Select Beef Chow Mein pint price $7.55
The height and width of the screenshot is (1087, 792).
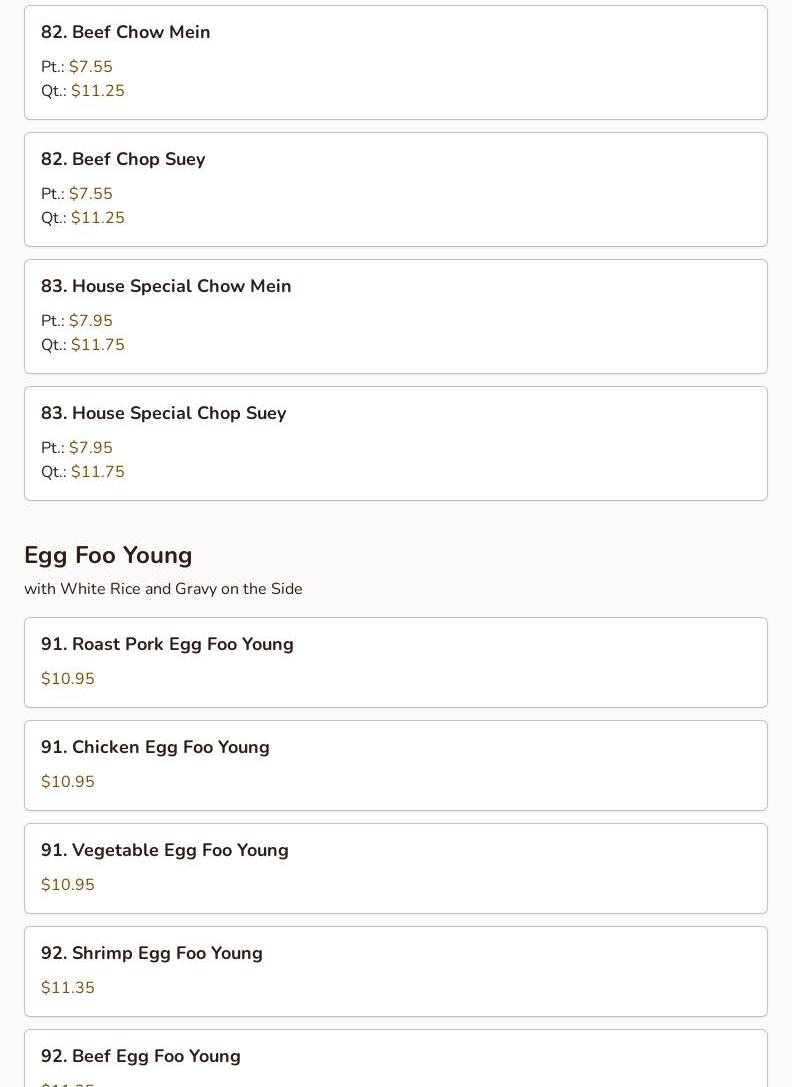pyautogui.click(x=91, y=67)
